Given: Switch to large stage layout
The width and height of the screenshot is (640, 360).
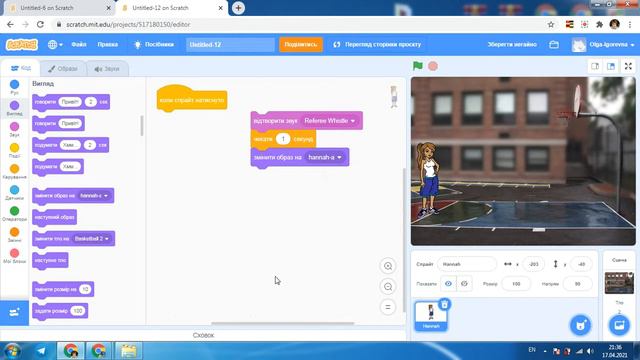Looking at the screenshot, I should [611, 66].
